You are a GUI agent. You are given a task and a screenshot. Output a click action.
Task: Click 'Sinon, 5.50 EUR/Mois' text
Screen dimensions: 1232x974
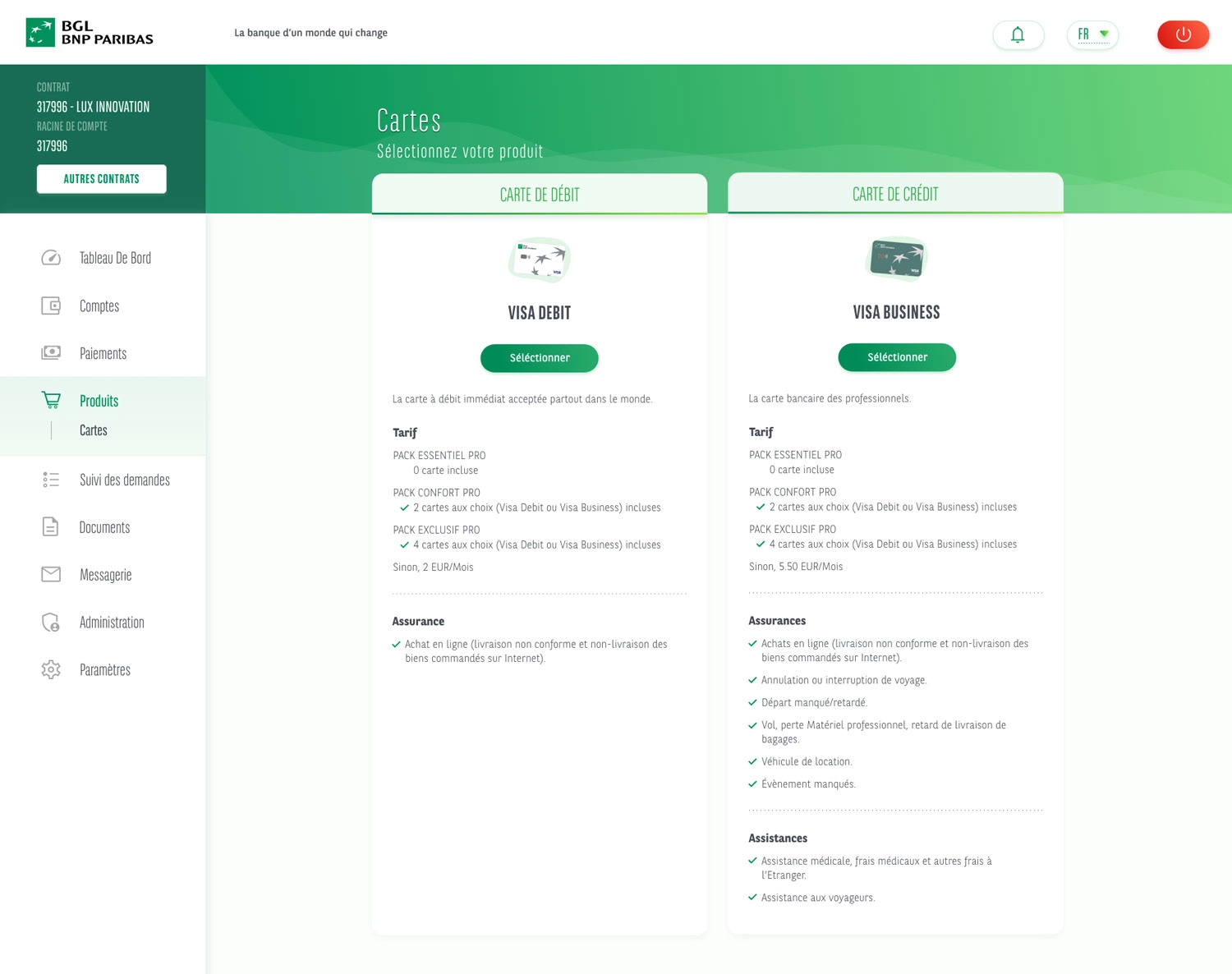click(x=796, y=567)
